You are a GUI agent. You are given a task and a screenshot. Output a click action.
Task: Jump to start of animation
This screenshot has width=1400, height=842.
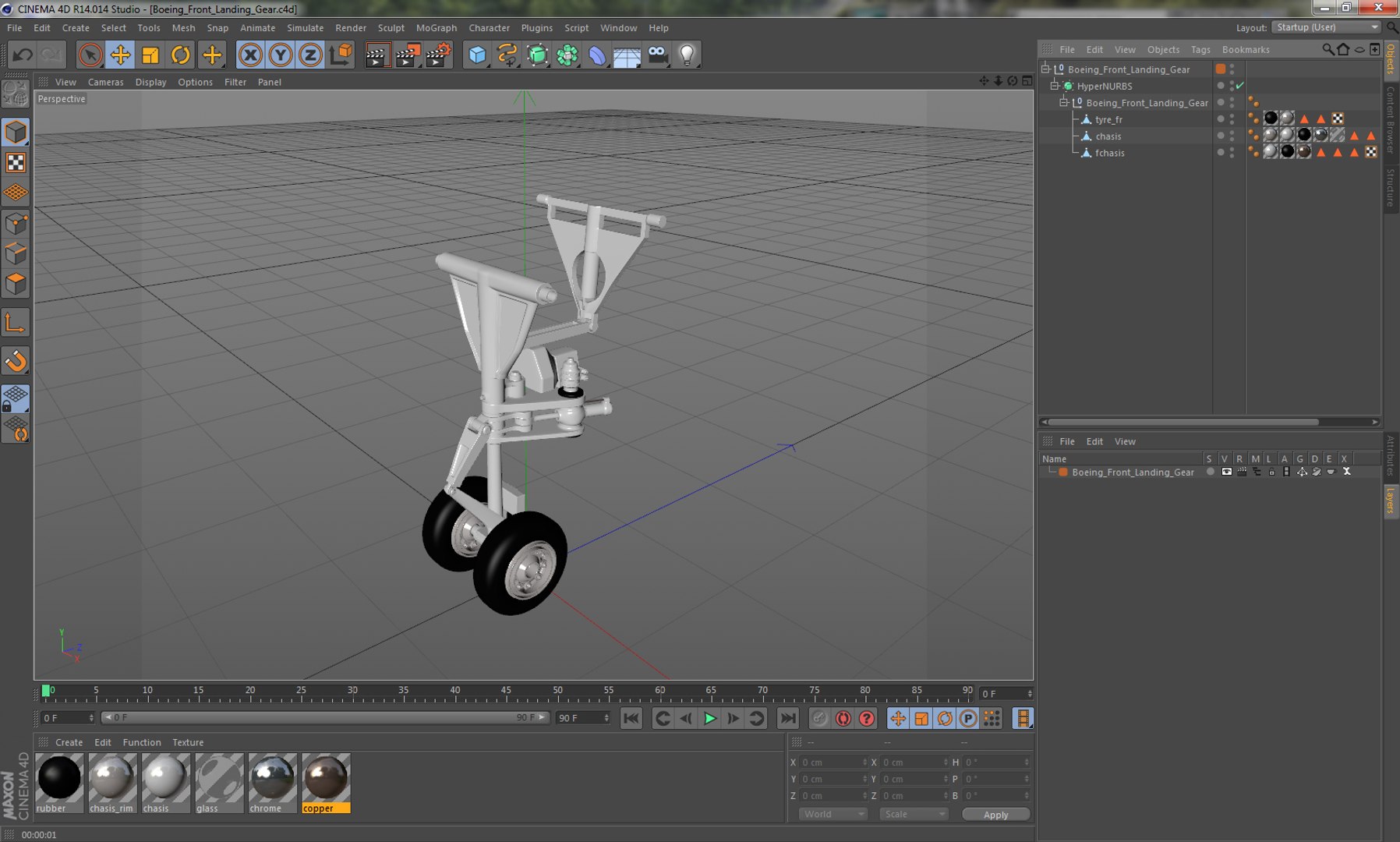pyautogui.click(x=631, y=718)
